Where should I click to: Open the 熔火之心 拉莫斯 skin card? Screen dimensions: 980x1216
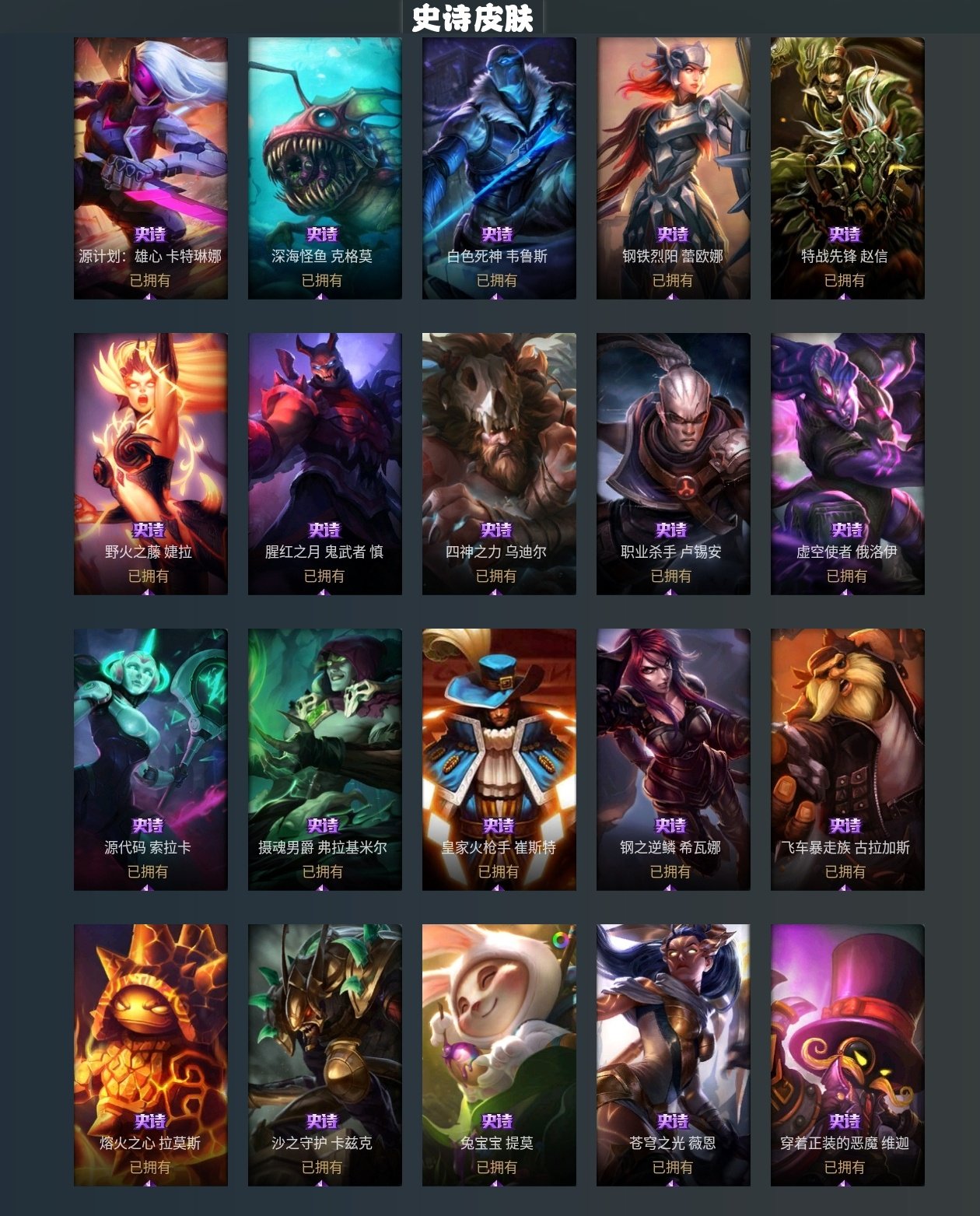click(151, 1055)
